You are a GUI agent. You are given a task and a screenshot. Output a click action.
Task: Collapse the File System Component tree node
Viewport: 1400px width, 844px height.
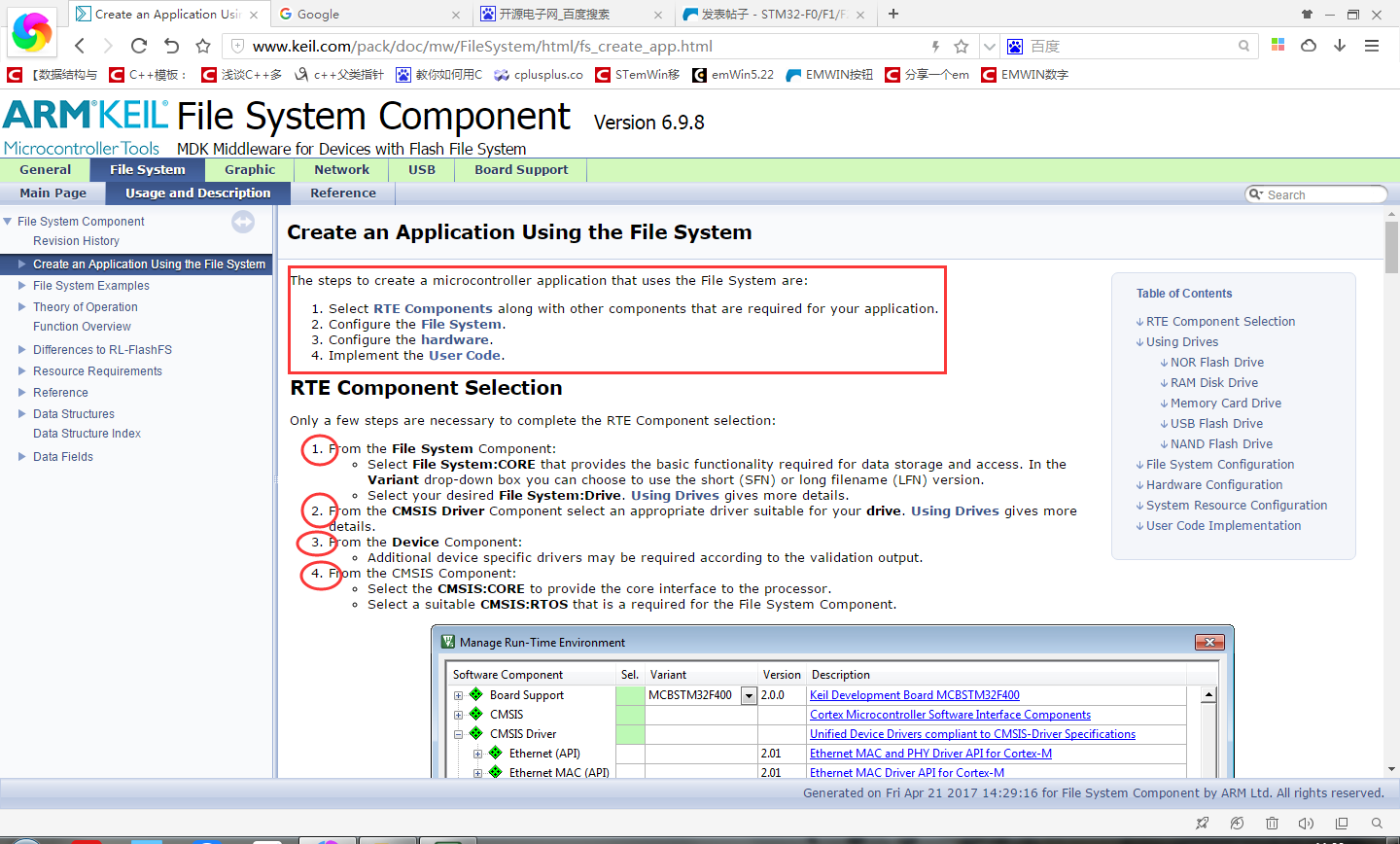8,222
